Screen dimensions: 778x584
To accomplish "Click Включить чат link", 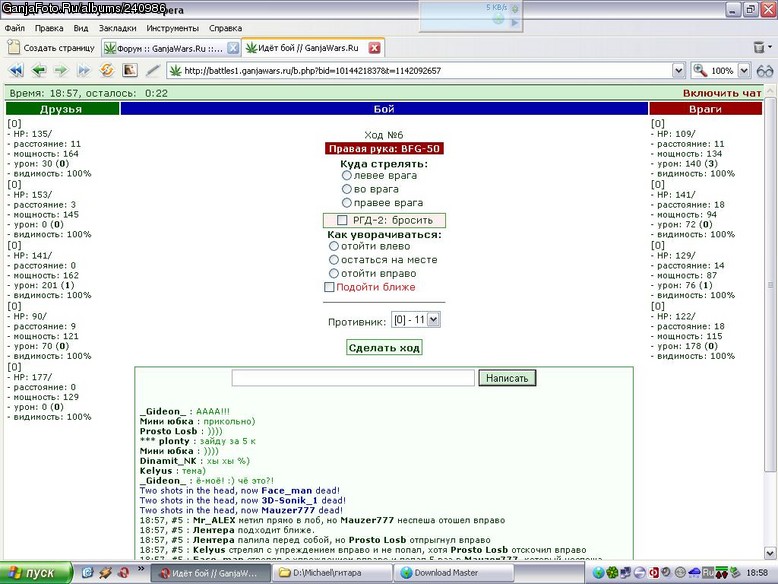I will [x=722, y=93].
